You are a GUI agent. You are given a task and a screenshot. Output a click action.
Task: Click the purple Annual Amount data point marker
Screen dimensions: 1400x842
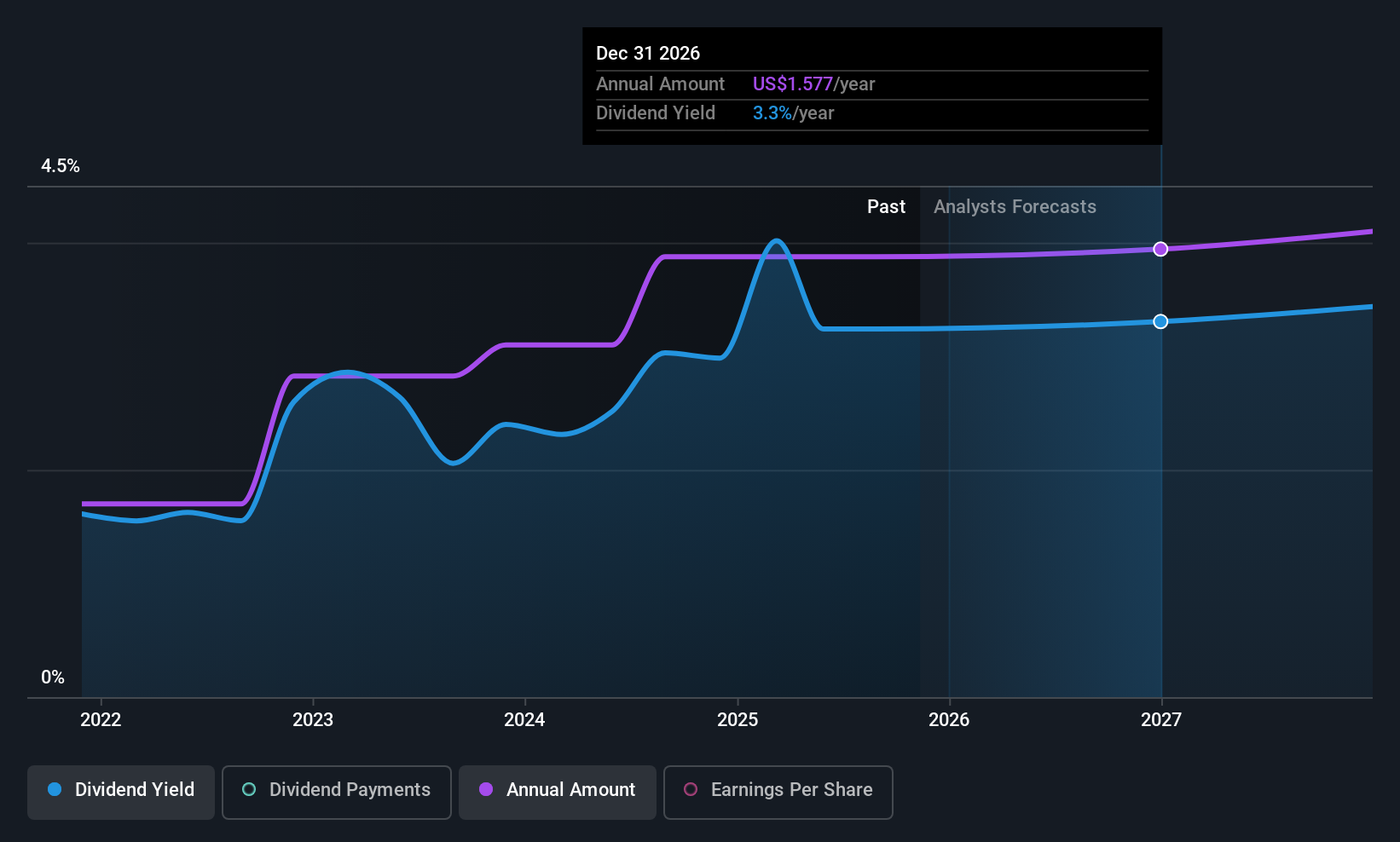[1160, 249]
